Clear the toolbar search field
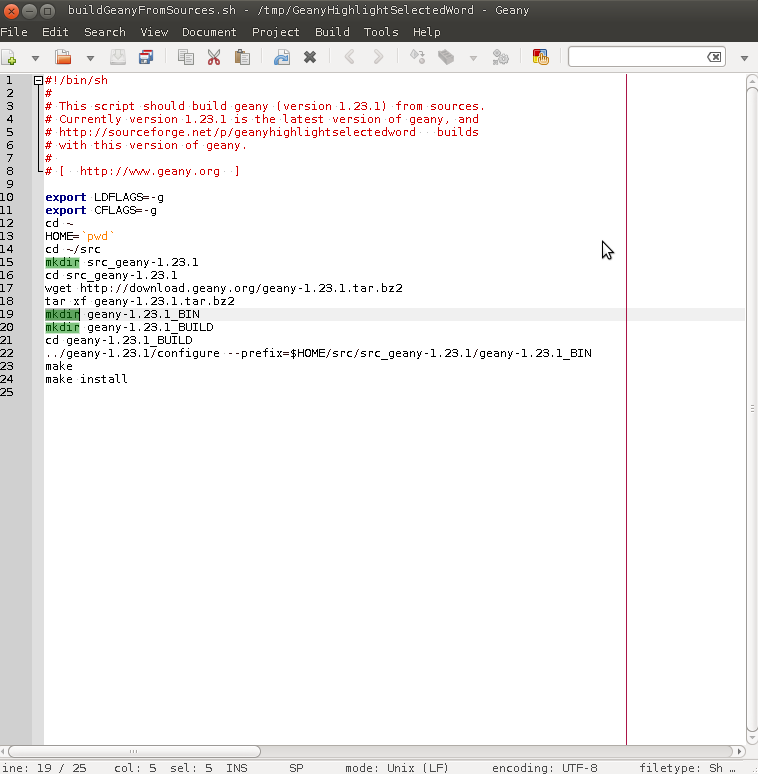Image resolution: width=758 pixels, height=774 pixels. tap(714, 58)
